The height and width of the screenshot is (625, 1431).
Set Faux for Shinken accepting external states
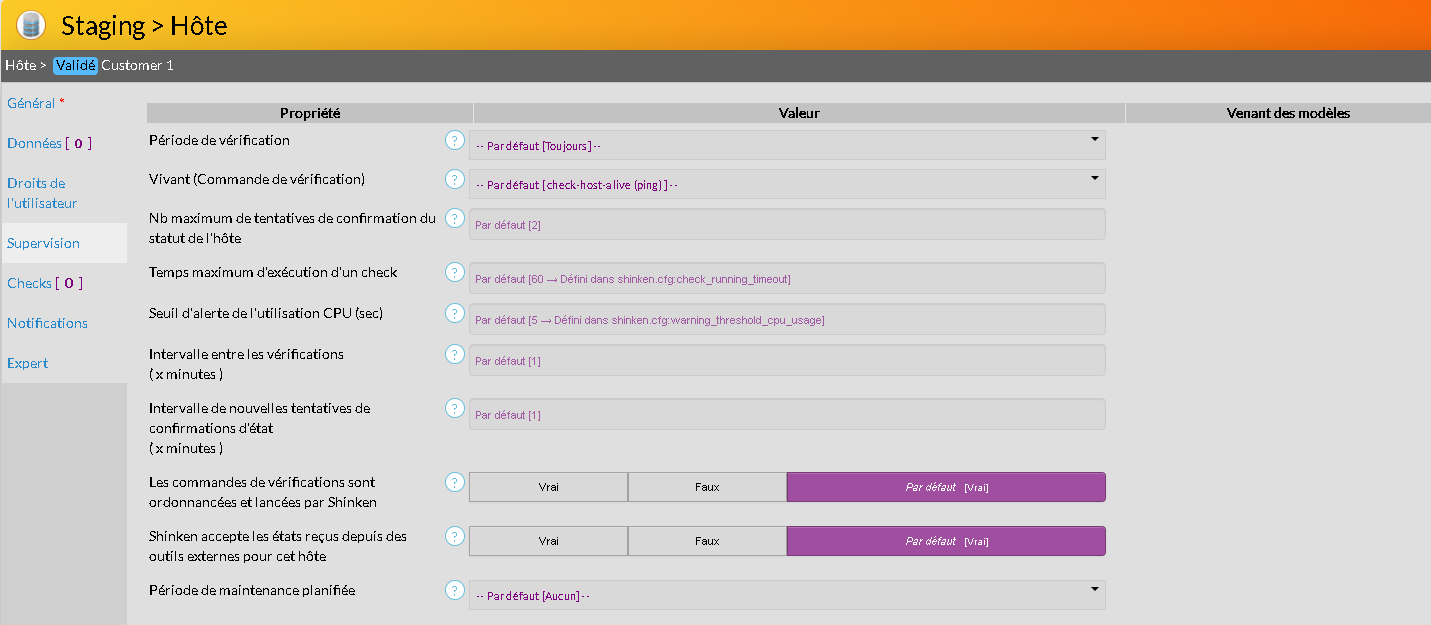(x=707, y=541)
